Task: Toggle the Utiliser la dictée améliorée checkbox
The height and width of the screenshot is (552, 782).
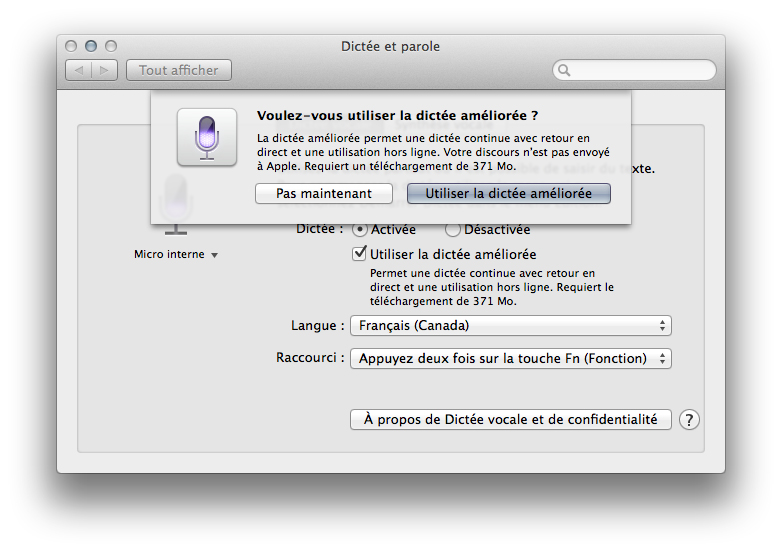Action: pos(359,253)
